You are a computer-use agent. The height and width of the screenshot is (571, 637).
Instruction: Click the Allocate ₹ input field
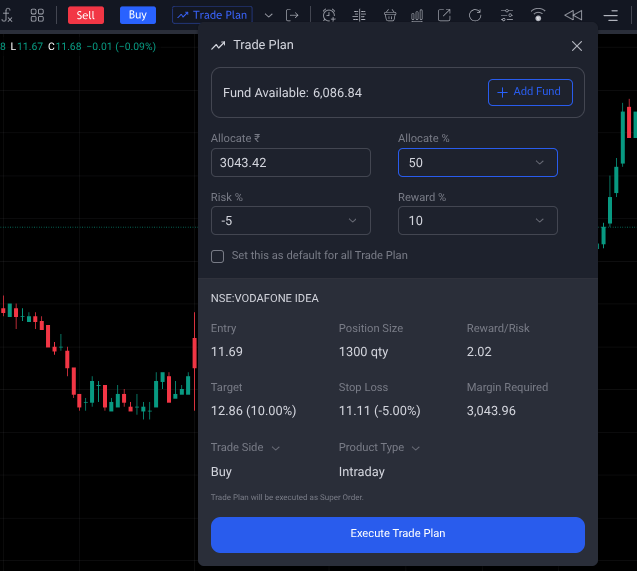coord(290,162)
